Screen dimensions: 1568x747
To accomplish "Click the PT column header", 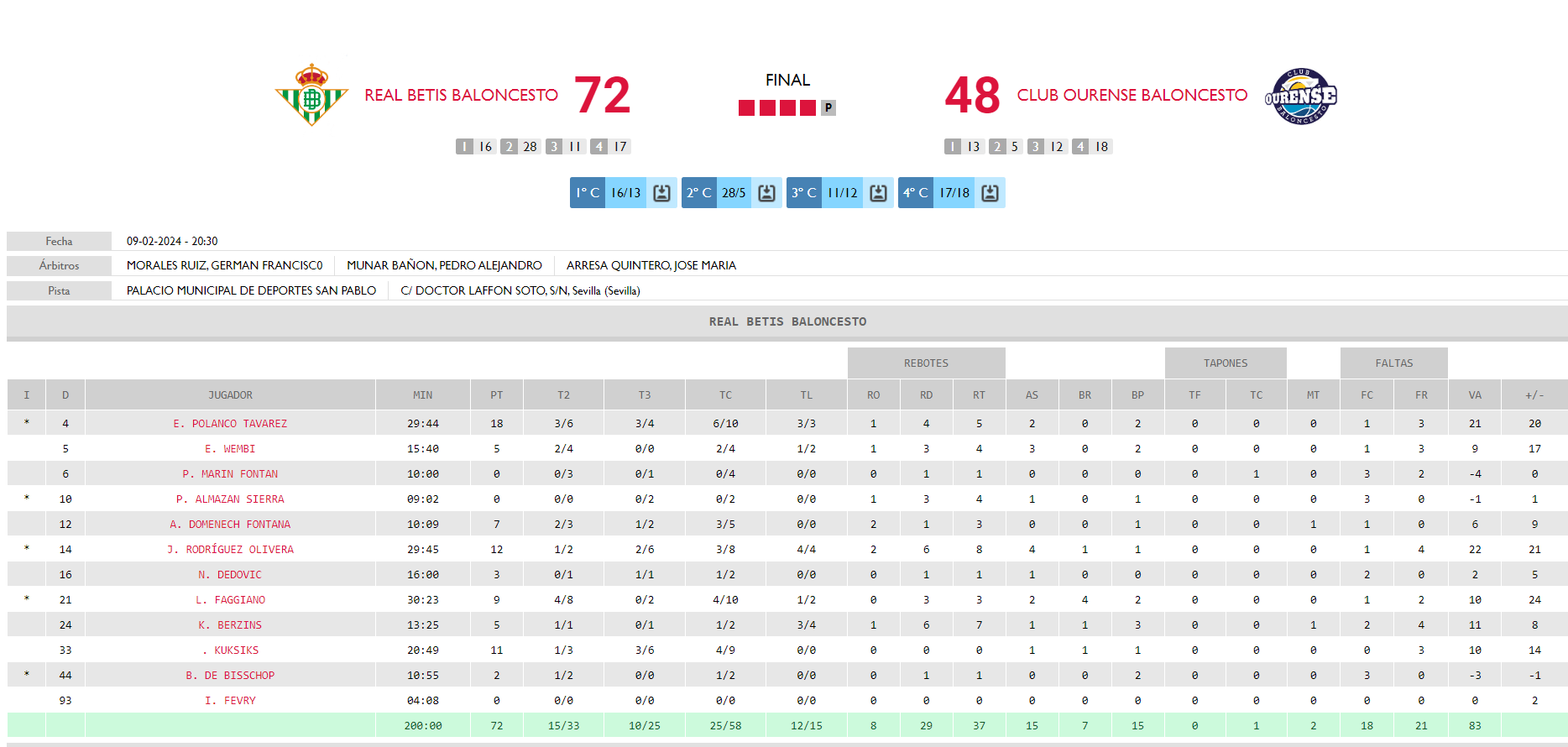I will click(x=497, y=395).
